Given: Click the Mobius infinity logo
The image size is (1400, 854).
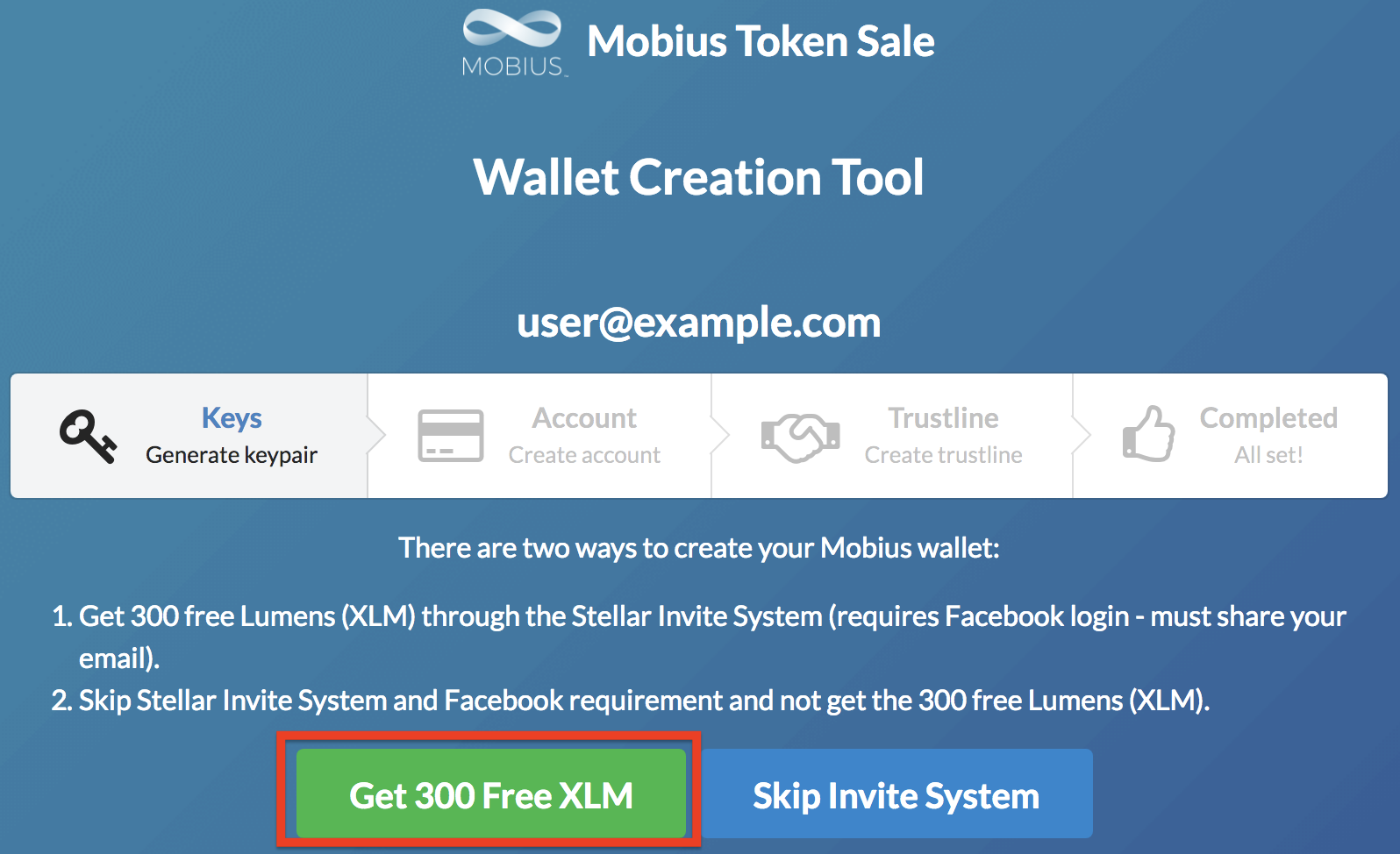Looking at the screenshot, I should coord(513,41).
